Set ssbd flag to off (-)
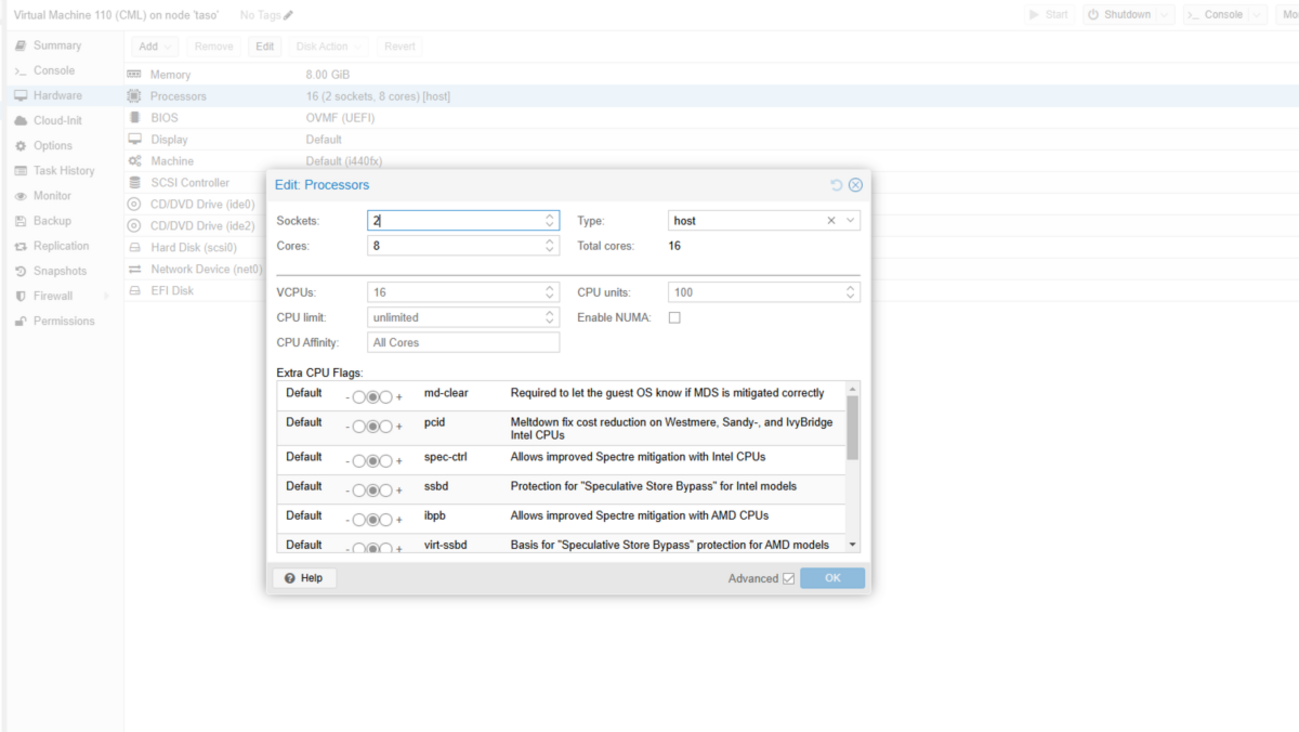Viewport: 1299px width, 732px height. tap(359, 490)
